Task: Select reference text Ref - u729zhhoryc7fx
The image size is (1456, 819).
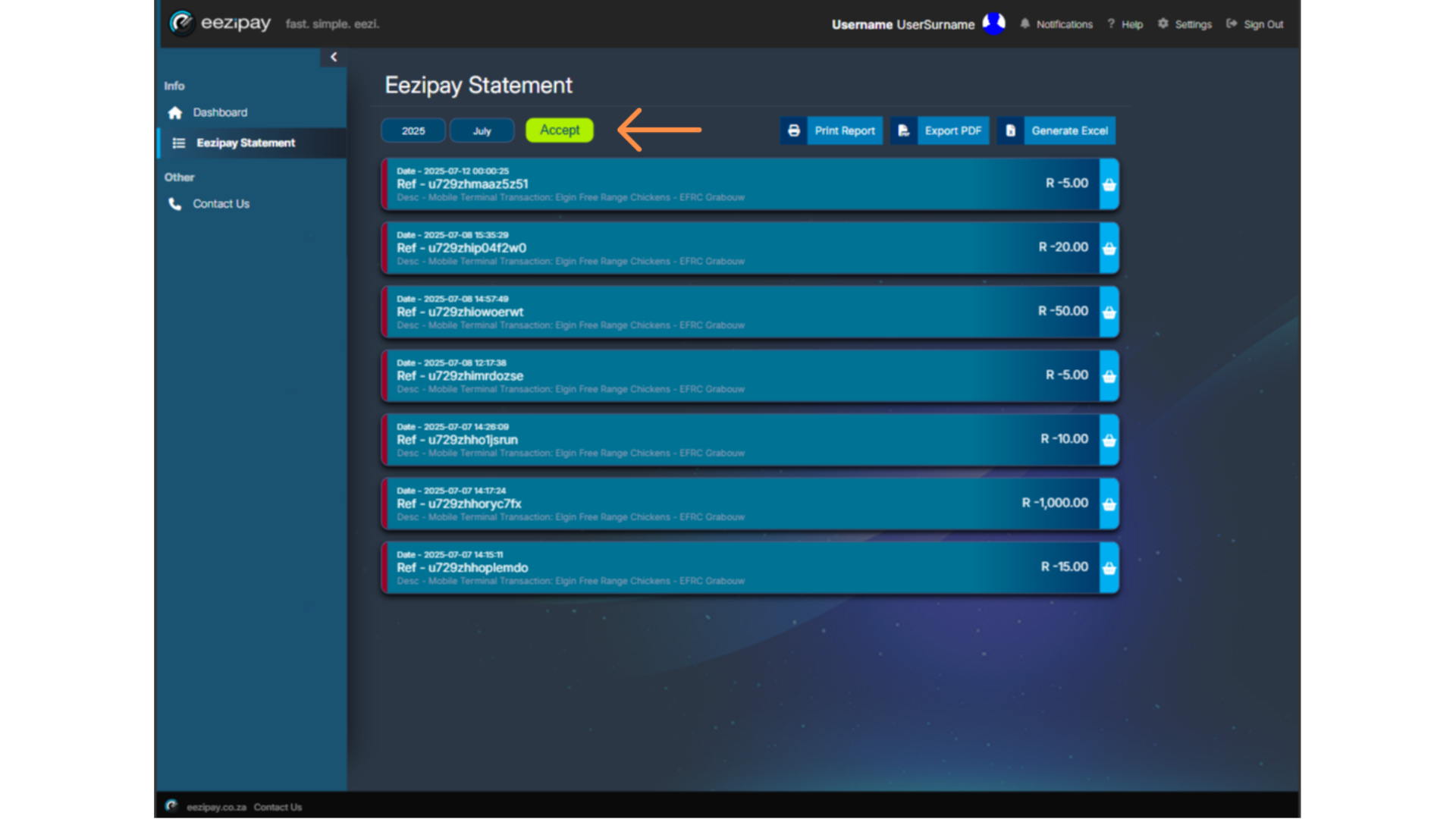Action: [459, 504]
